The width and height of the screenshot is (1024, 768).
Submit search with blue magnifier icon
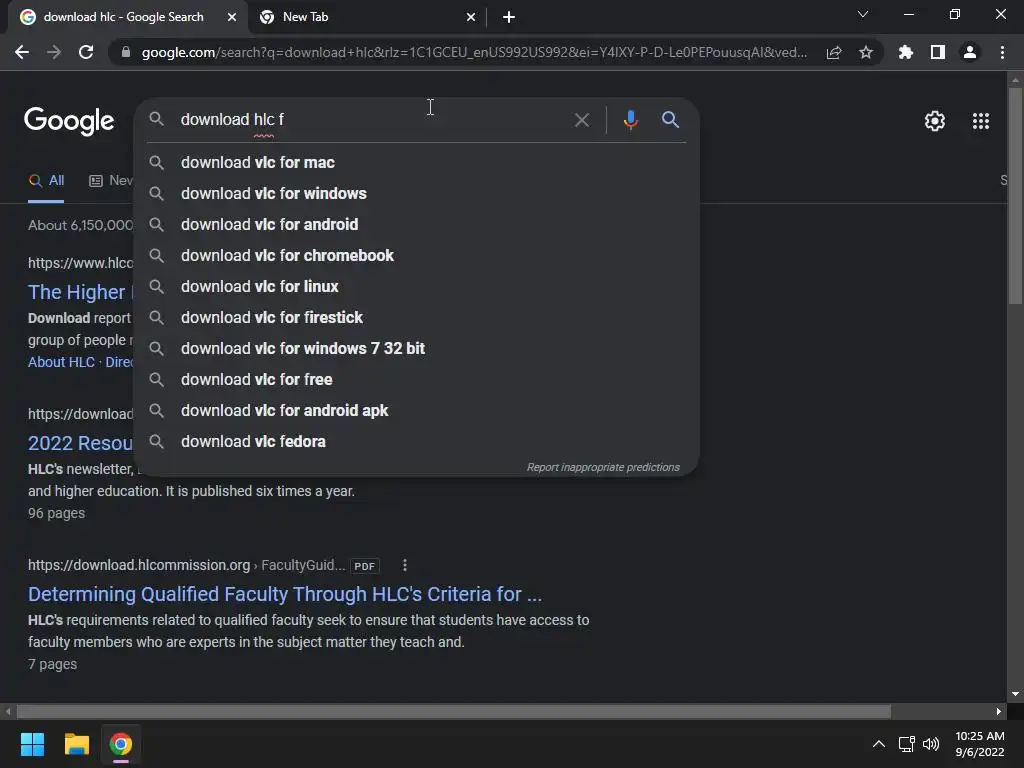[x=670, y=120]
